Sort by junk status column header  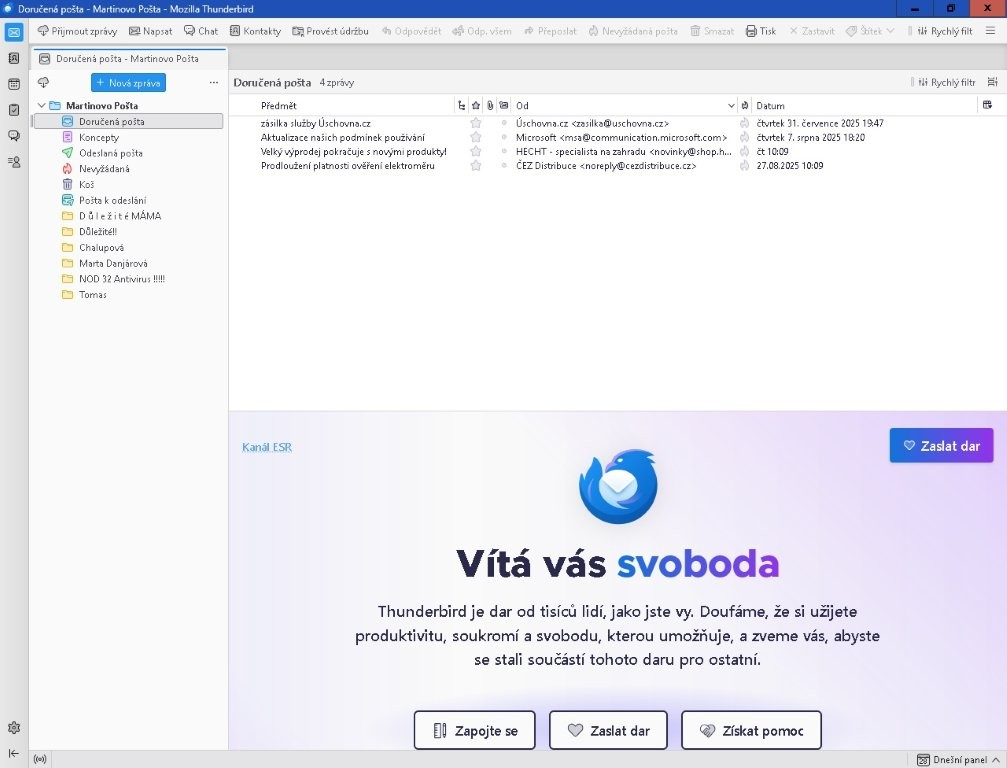[x=744, y=105]
